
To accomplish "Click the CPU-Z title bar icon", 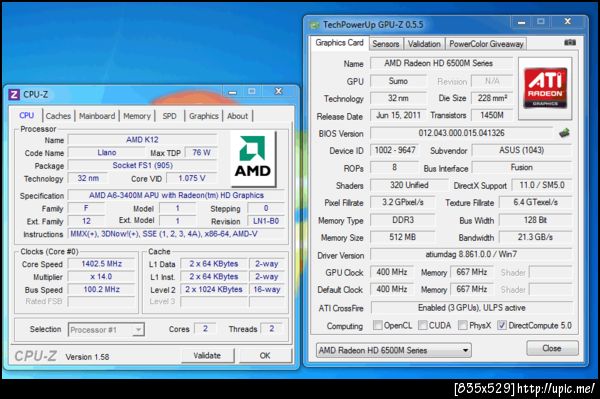I will pyautogui.click(x=14, y=94).
